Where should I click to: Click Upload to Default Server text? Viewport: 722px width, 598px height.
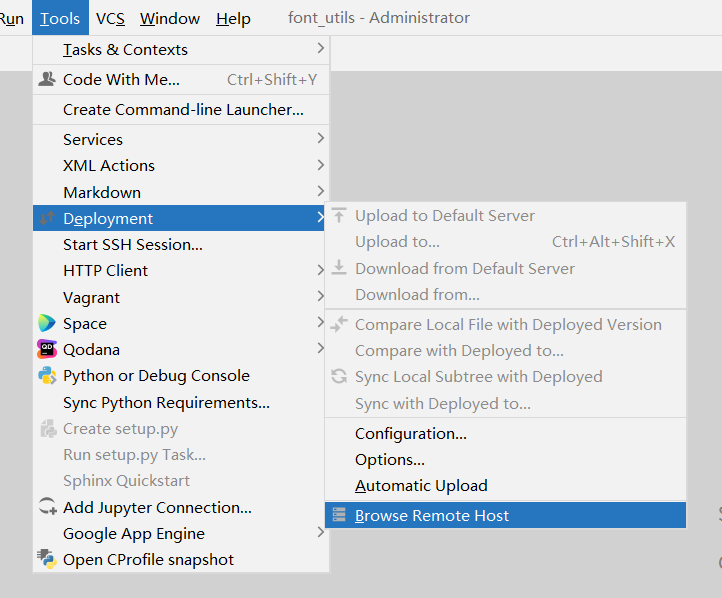(445, 215)
